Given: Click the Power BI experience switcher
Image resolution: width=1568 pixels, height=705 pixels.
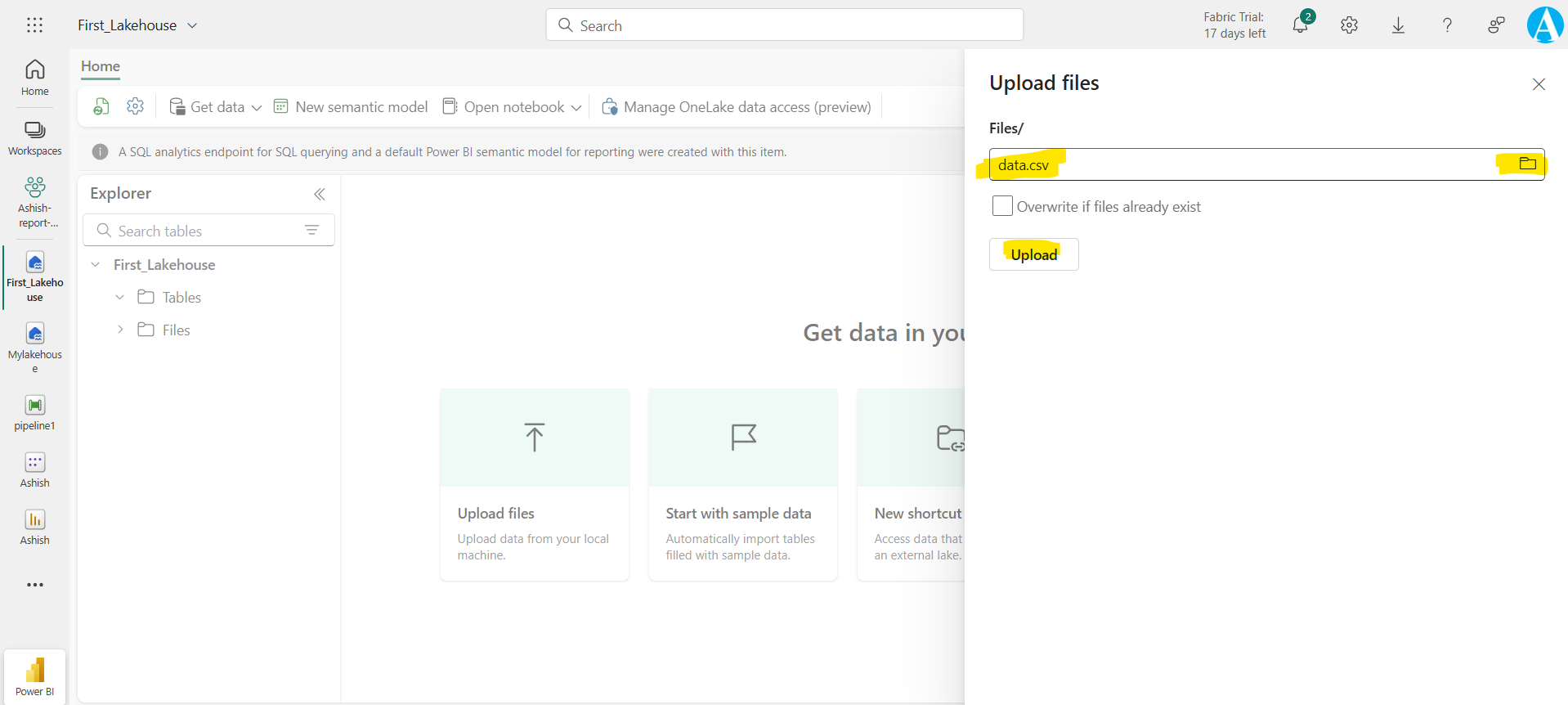Looking at the screenshot, I should point(34,677).
